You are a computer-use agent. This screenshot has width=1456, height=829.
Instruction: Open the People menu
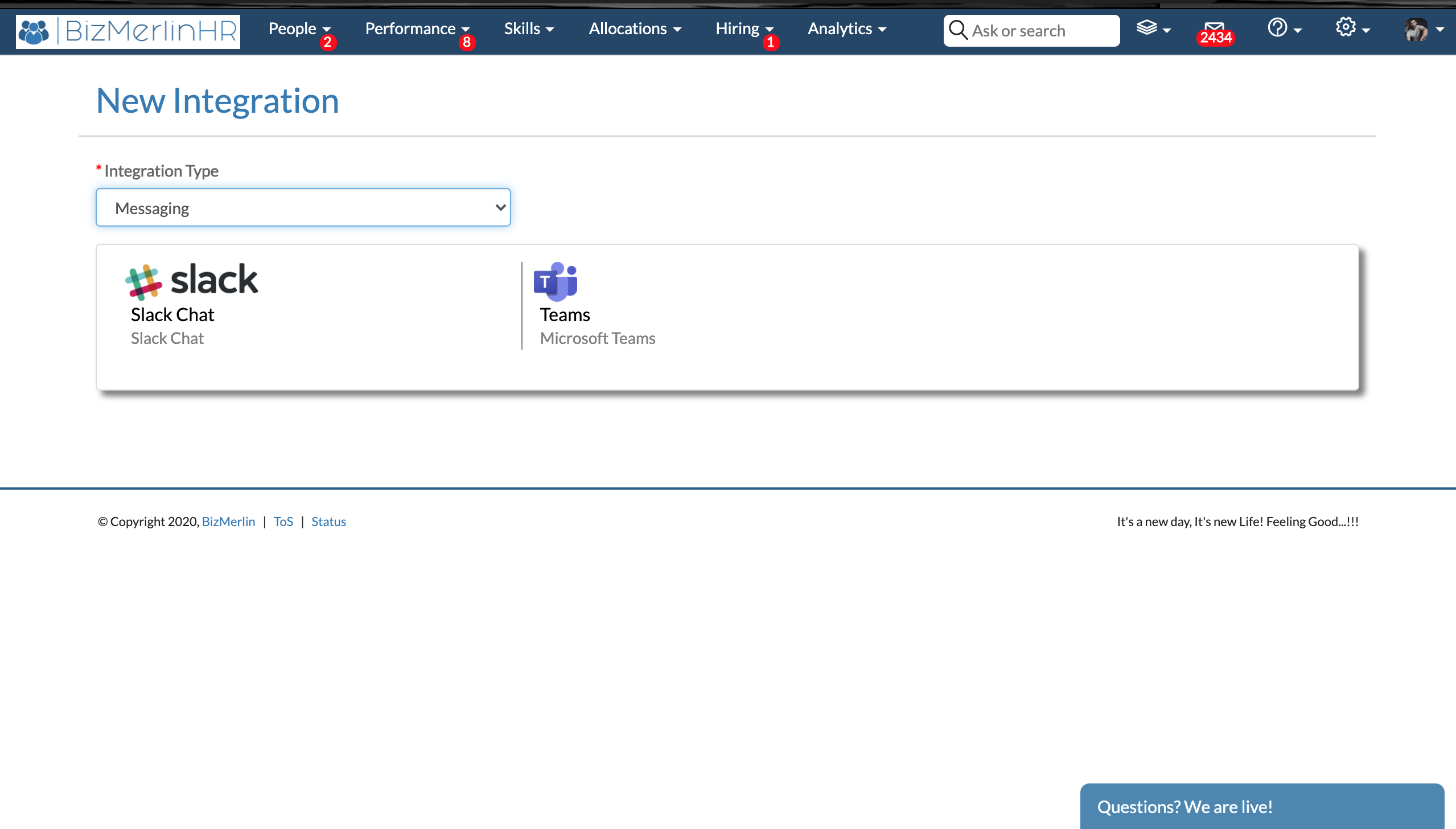(x=299, y=28)
